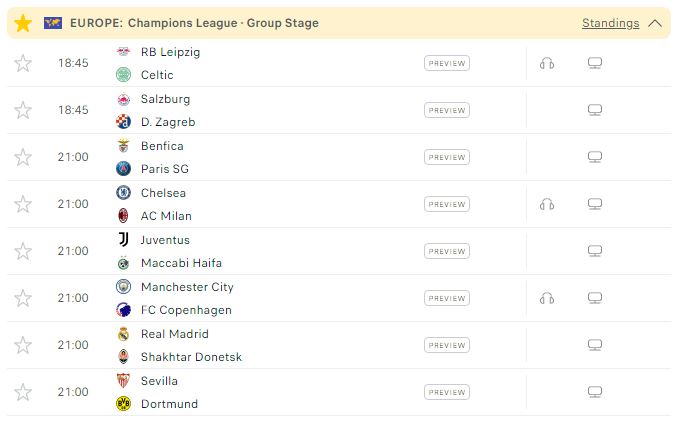
Task: Click the Europe flag icon in the header
Action: 53,23
